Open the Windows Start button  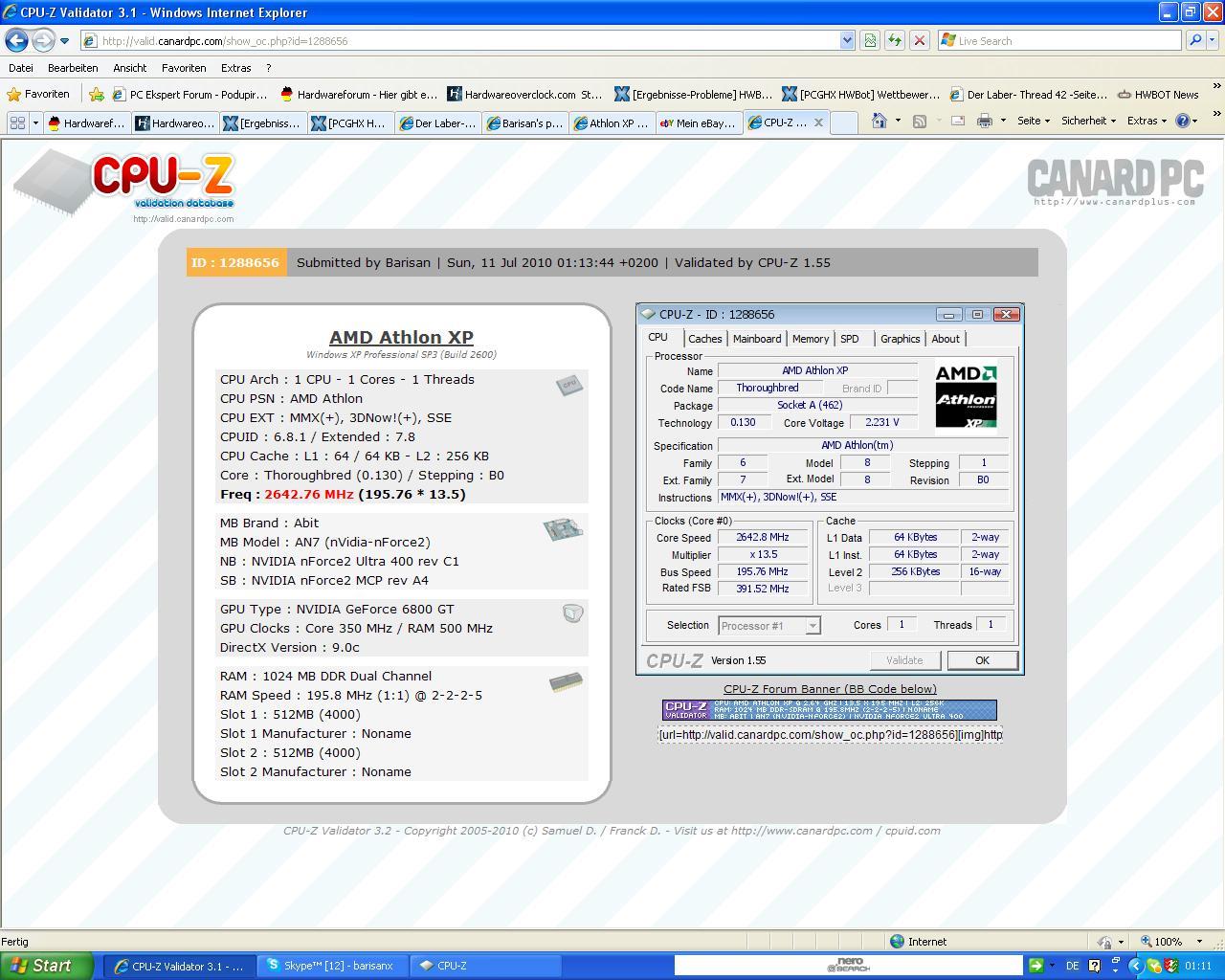(47, 966)
